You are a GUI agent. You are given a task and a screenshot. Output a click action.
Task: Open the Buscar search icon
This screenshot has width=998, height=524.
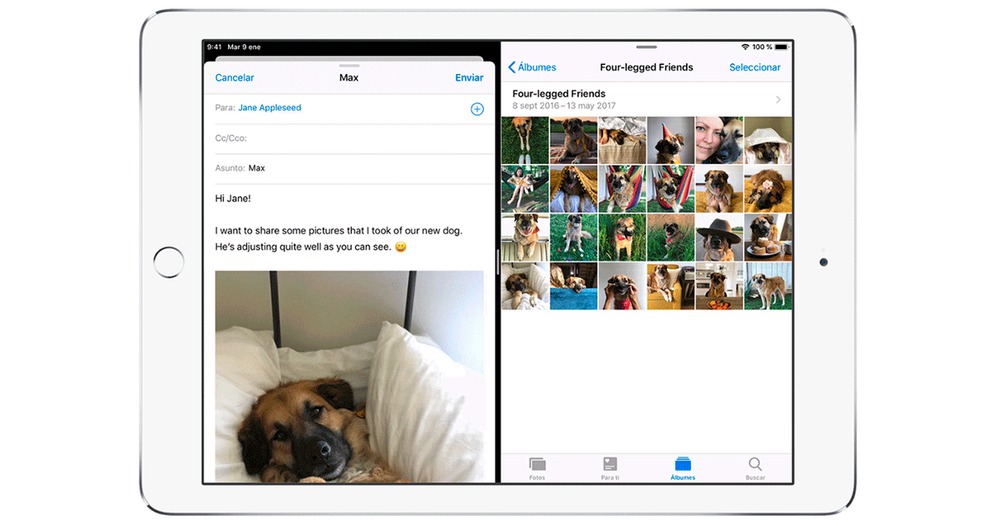pyautogui.click(x=755, y=466)
